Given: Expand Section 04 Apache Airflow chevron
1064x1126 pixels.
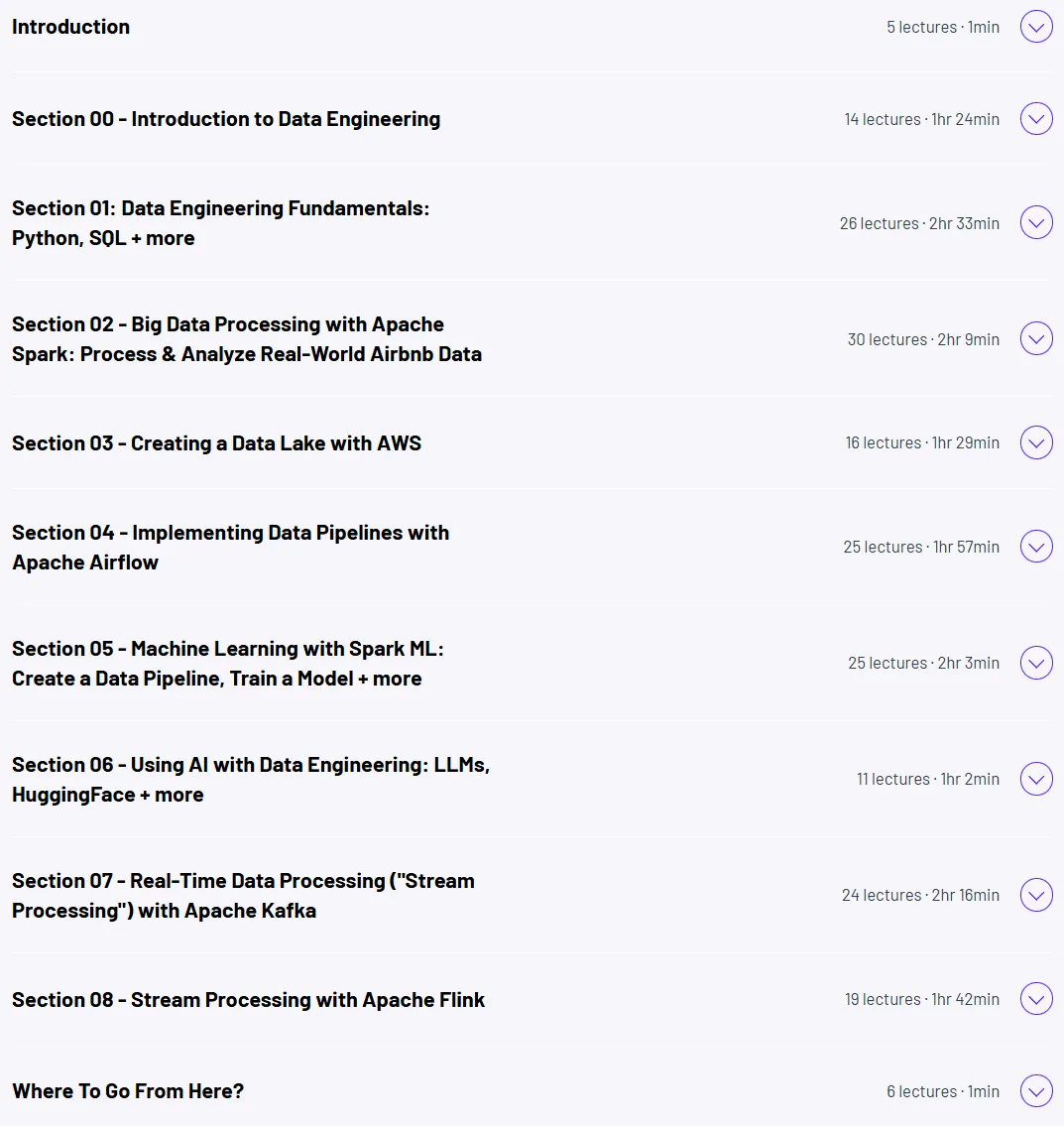Looking at the screenshot, I should point(1036,547).
